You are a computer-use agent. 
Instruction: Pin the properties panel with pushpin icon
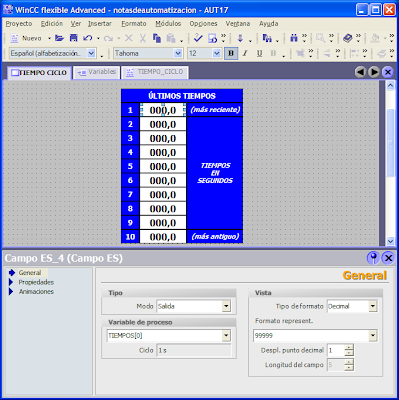click(373, 258)
